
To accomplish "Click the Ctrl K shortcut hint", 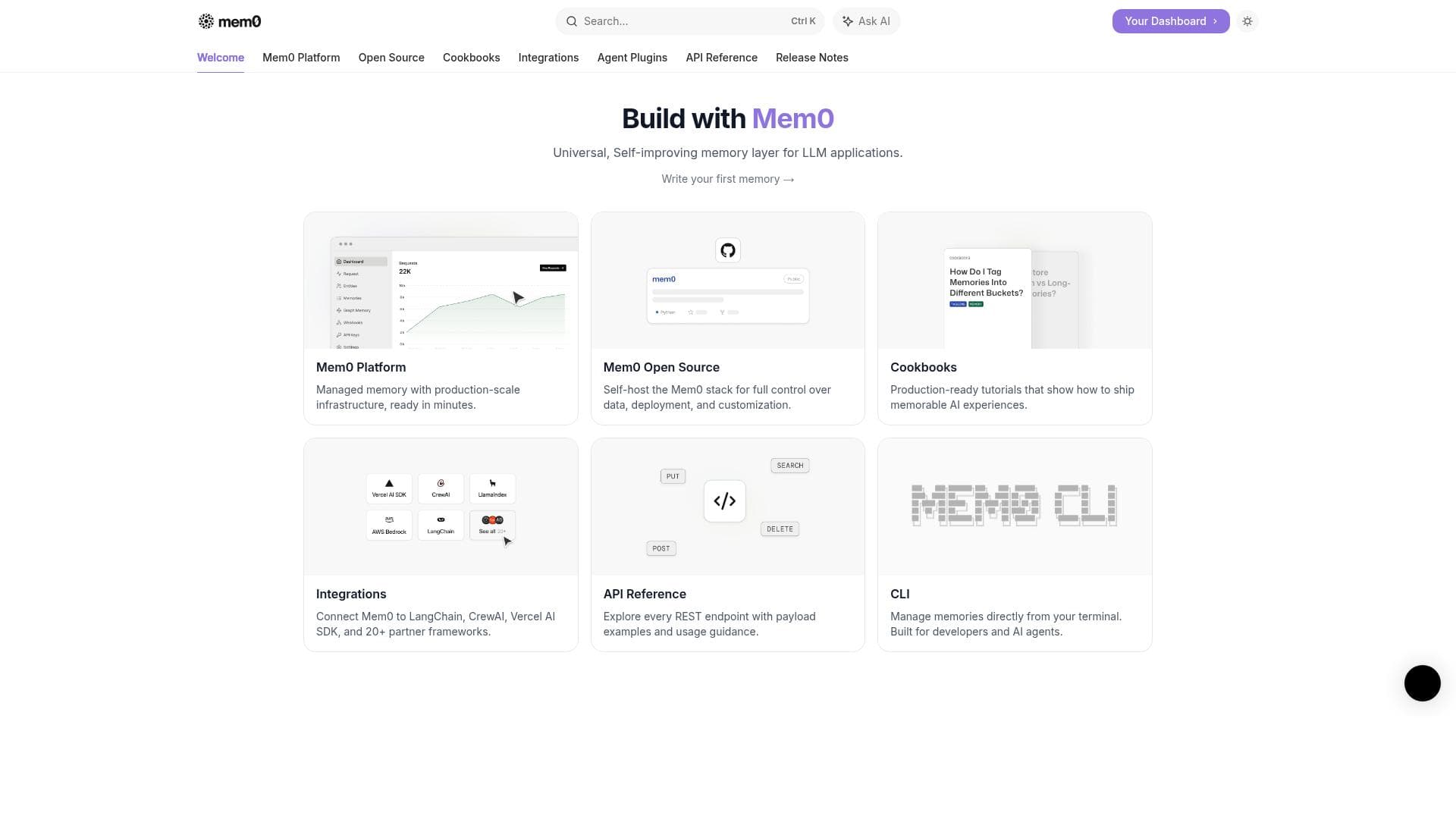I will (x=803, y=21).
